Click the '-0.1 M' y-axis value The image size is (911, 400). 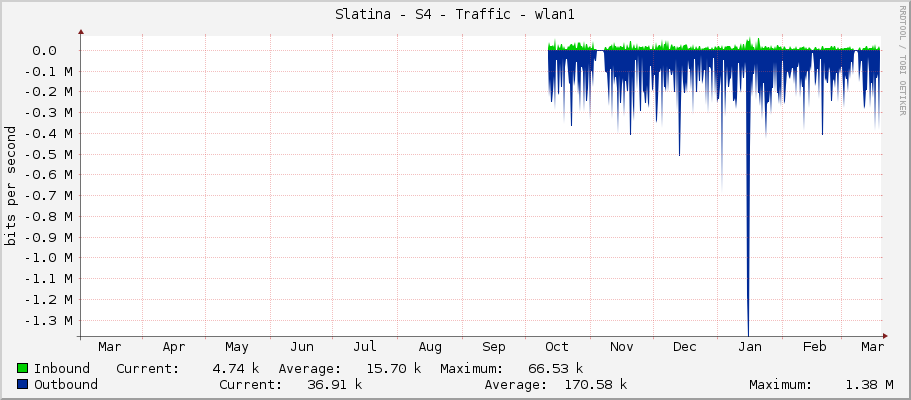point(49,72)
